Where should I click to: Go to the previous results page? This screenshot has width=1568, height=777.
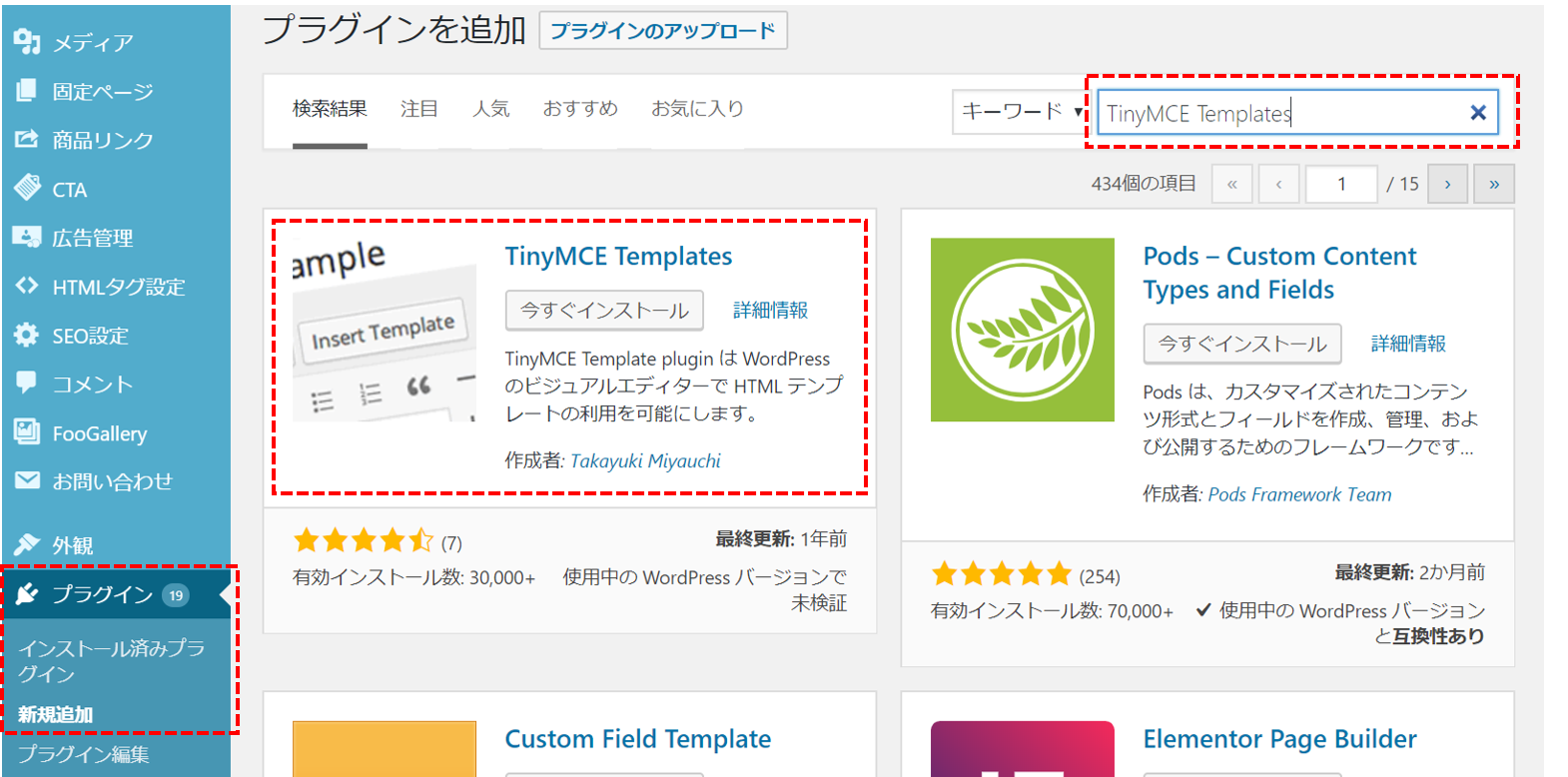1279,184
